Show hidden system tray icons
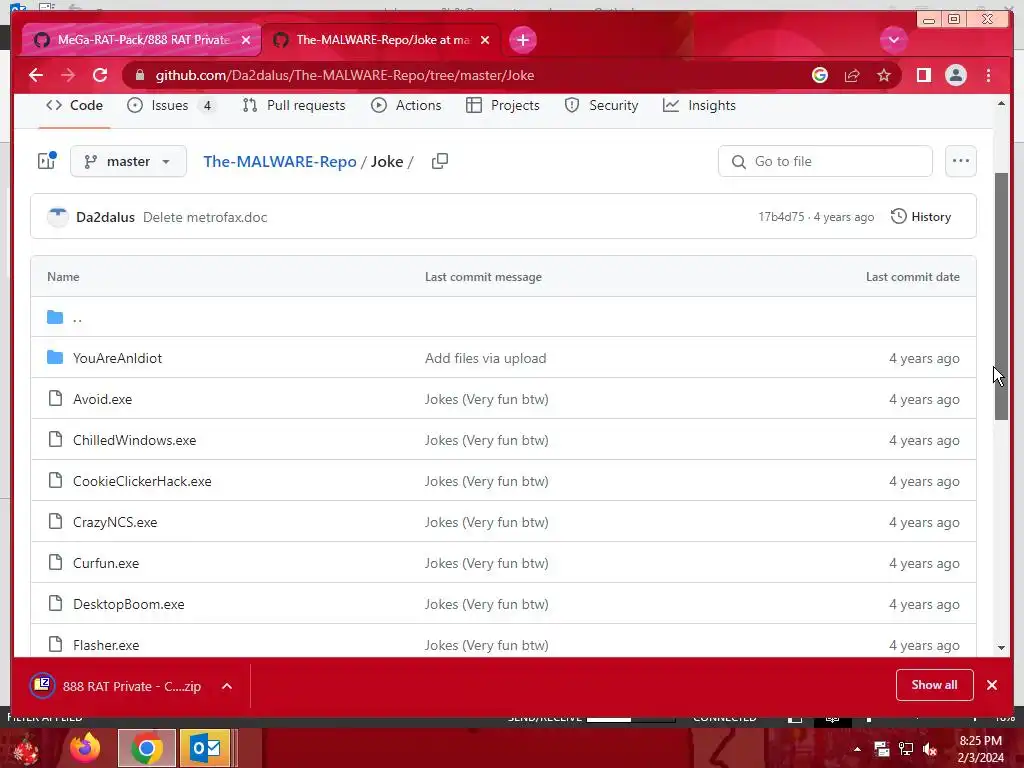This screenshot has width=1024, height=768. (857, 749)
